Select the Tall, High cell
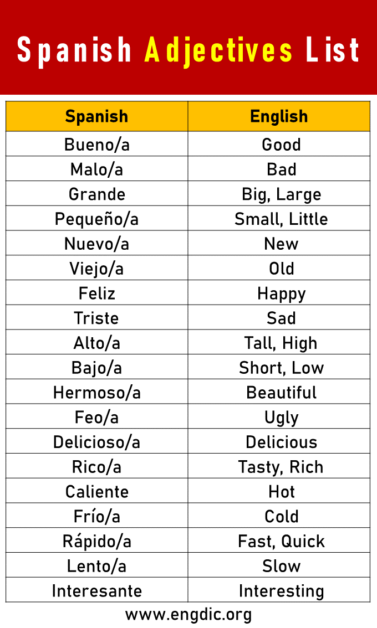Image resolution: width=377 pixels, height=628 pixels. (x=279, y=343)
